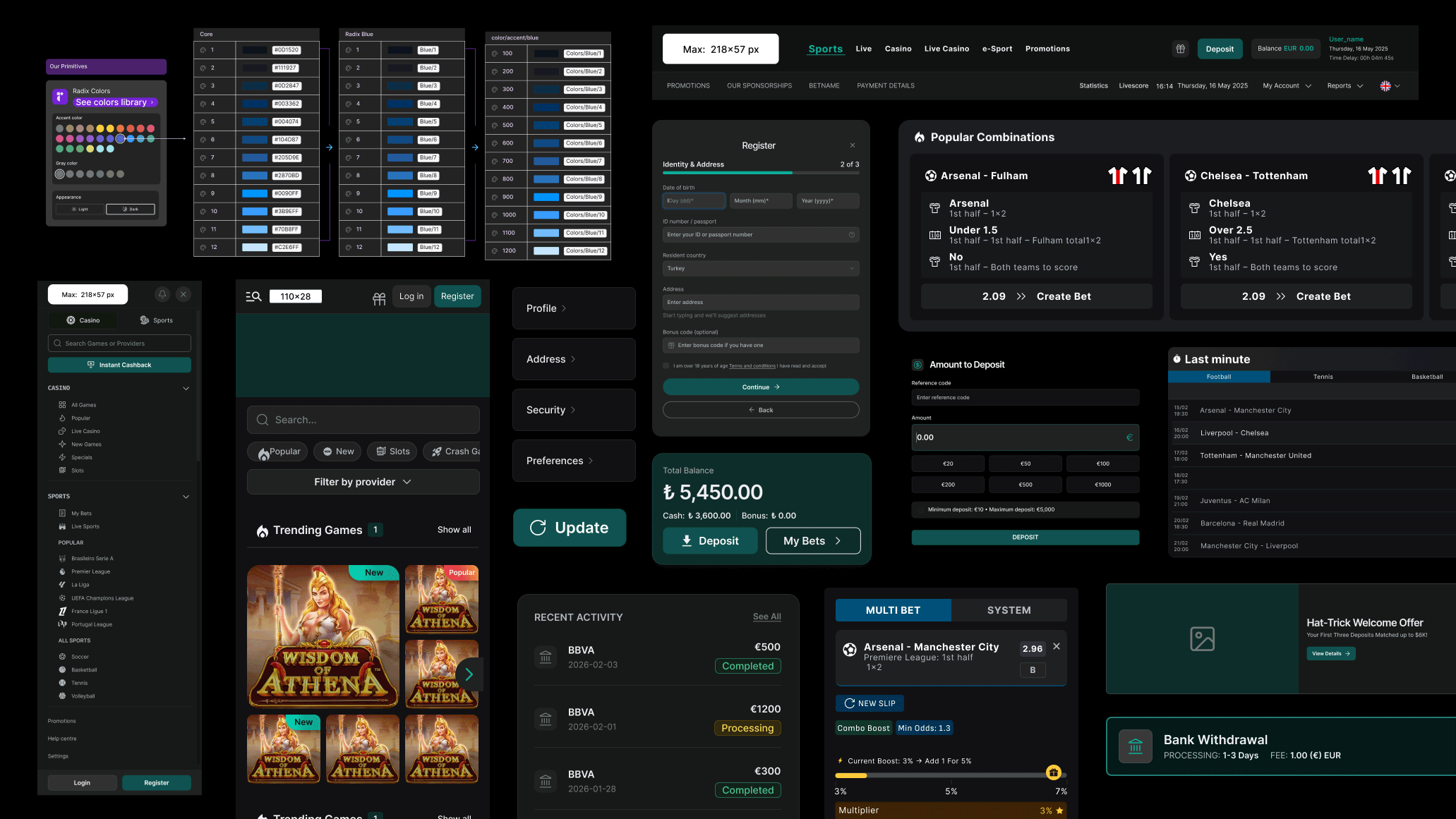Switch appearance to Light mode
Screen dimensions: 1456x819
pyautogui.click(x=80, y=210)
